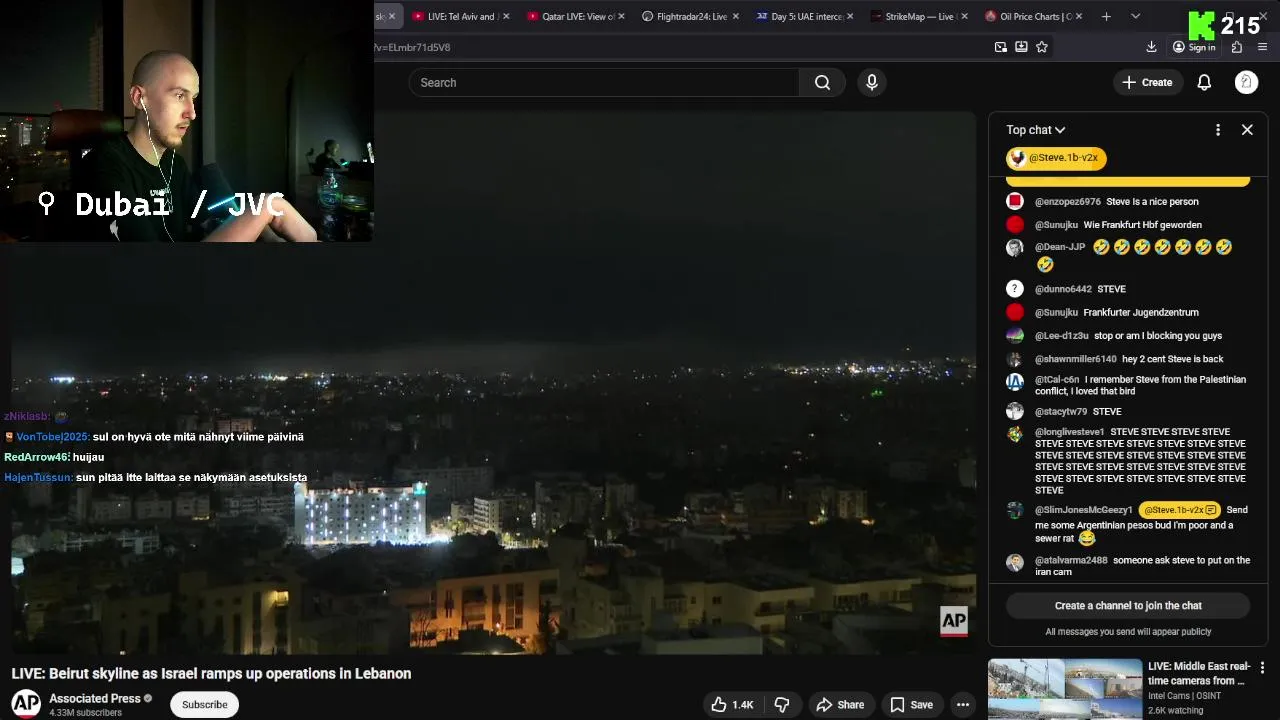Share the live video
The image size is (1280, 720).
840,705
